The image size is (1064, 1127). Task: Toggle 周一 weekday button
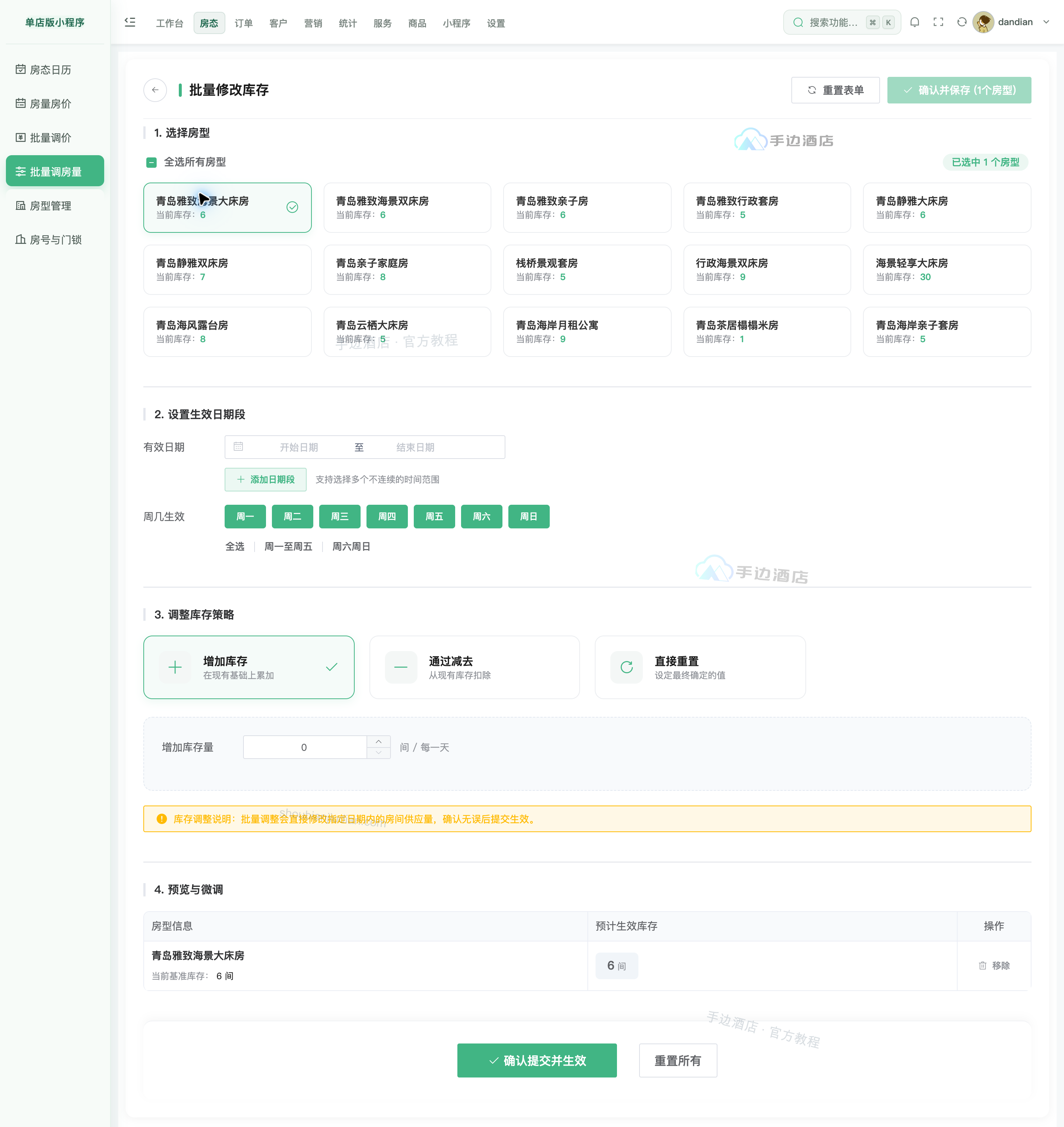point(245,516)
